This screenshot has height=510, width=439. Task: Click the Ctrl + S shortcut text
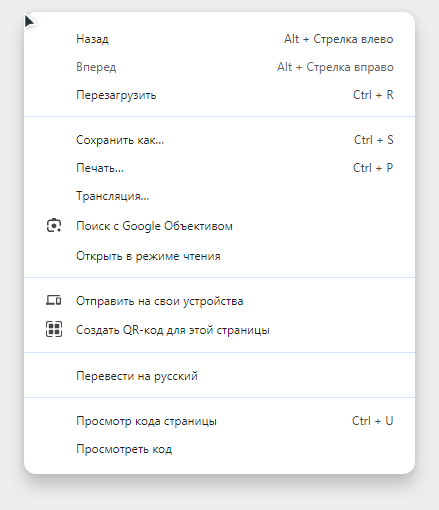point(374,140)
